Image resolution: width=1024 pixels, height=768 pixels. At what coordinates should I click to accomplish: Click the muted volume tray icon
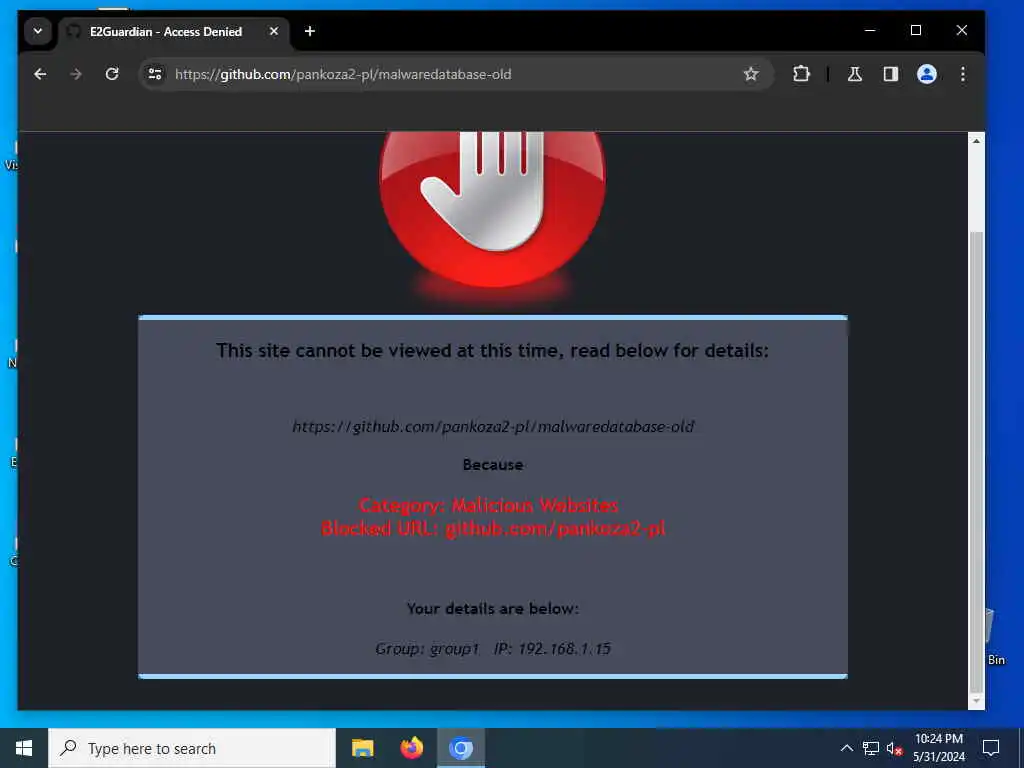[895, 748]
